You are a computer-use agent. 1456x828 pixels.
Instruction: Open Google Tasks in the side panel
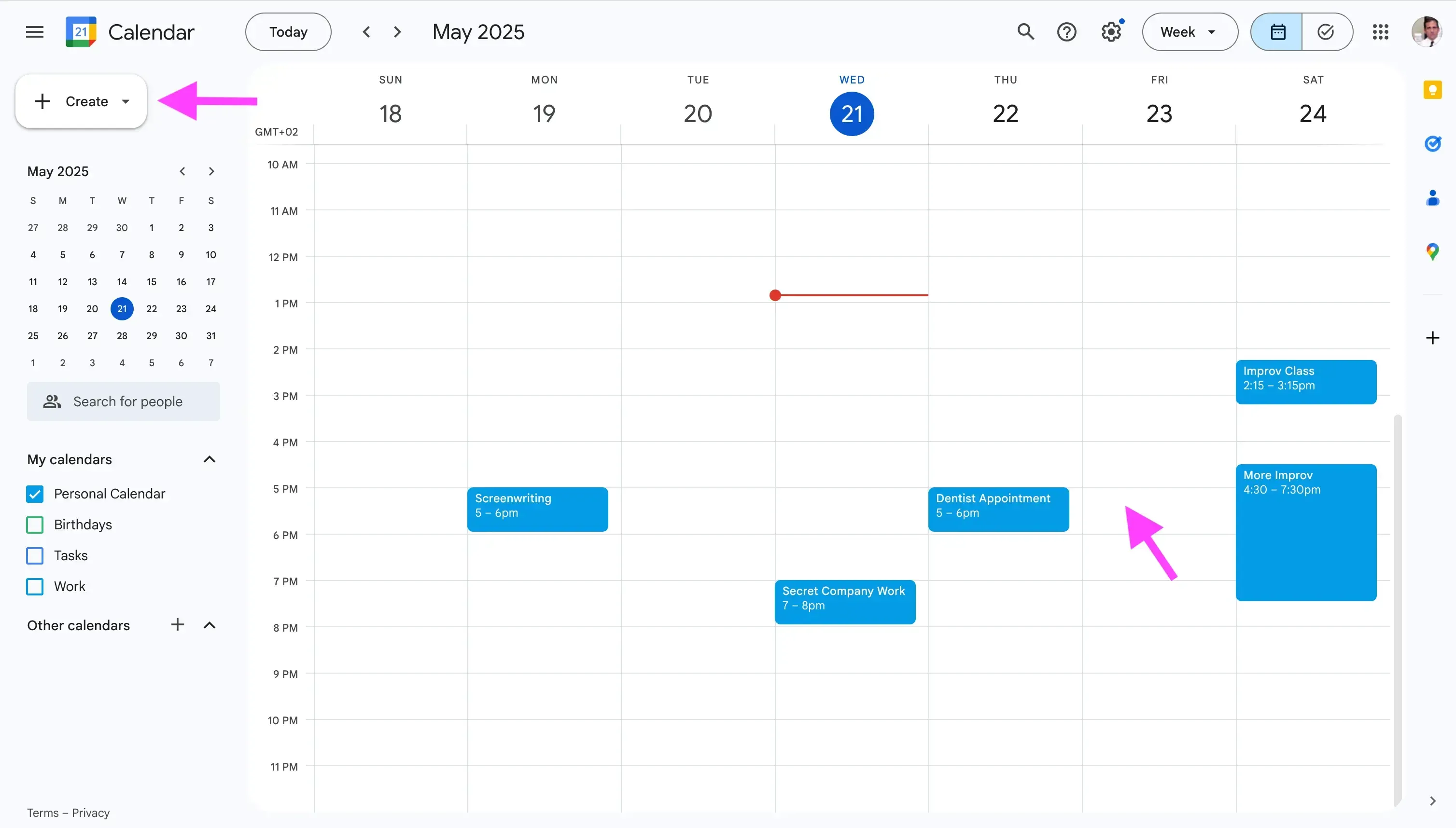[x=1433, y=144]
